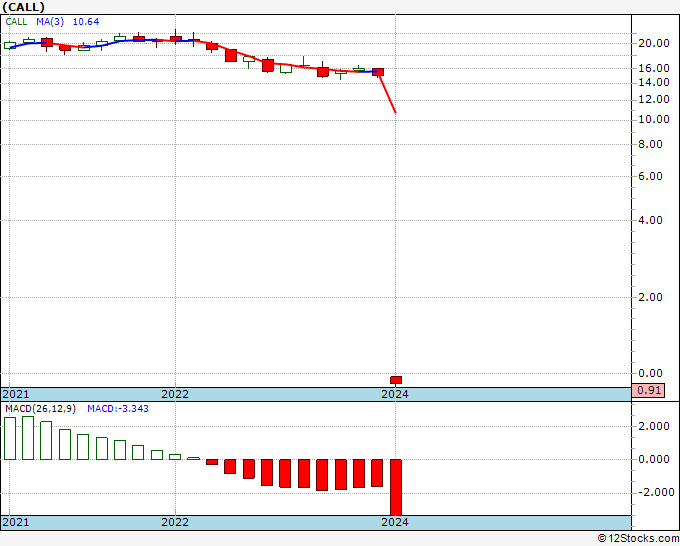
Task: Select the MA(3) indicator label
Action: click(x=50, y=22)
